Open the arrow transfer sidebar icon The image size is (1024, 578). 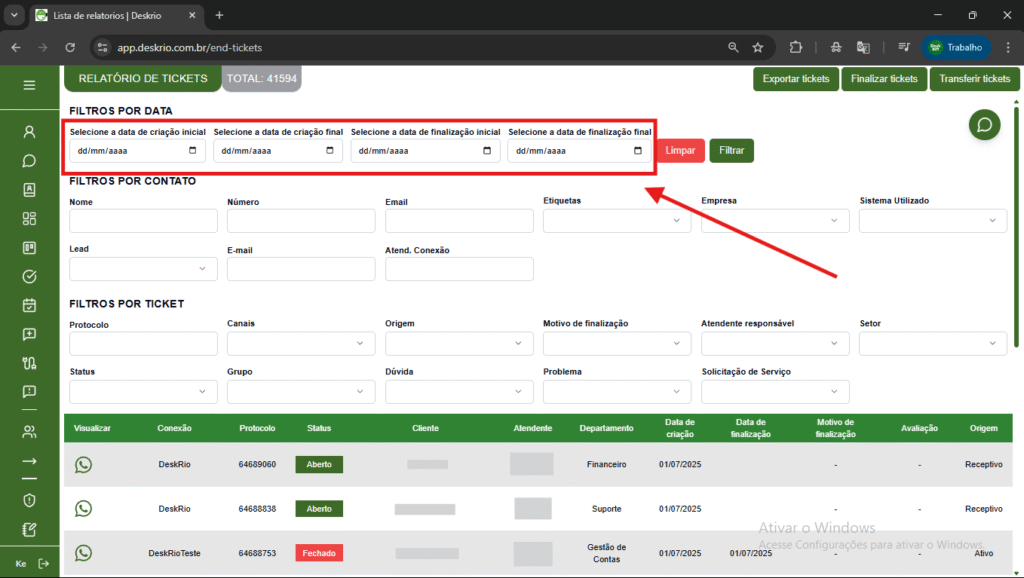click(29, 461)
